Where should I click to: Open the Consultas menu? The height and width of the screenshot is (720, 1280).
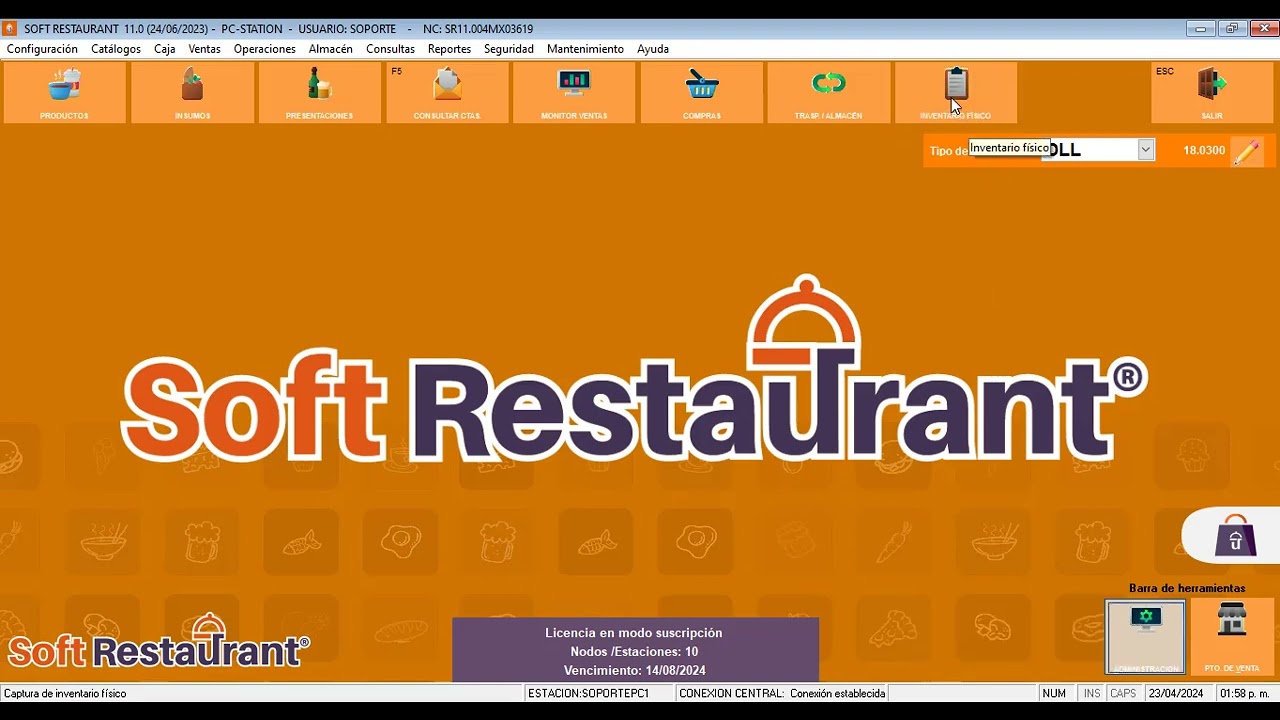click(x=390, y=49)
